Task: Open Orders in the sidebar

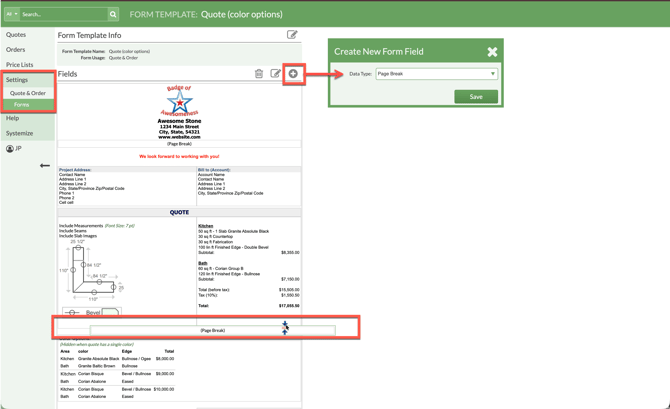Action: (15, 50)
